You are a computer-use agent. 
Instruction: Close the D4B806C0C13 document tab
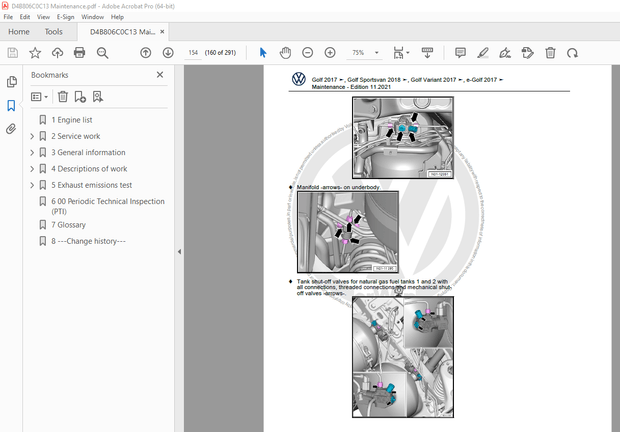coord(162,32)
